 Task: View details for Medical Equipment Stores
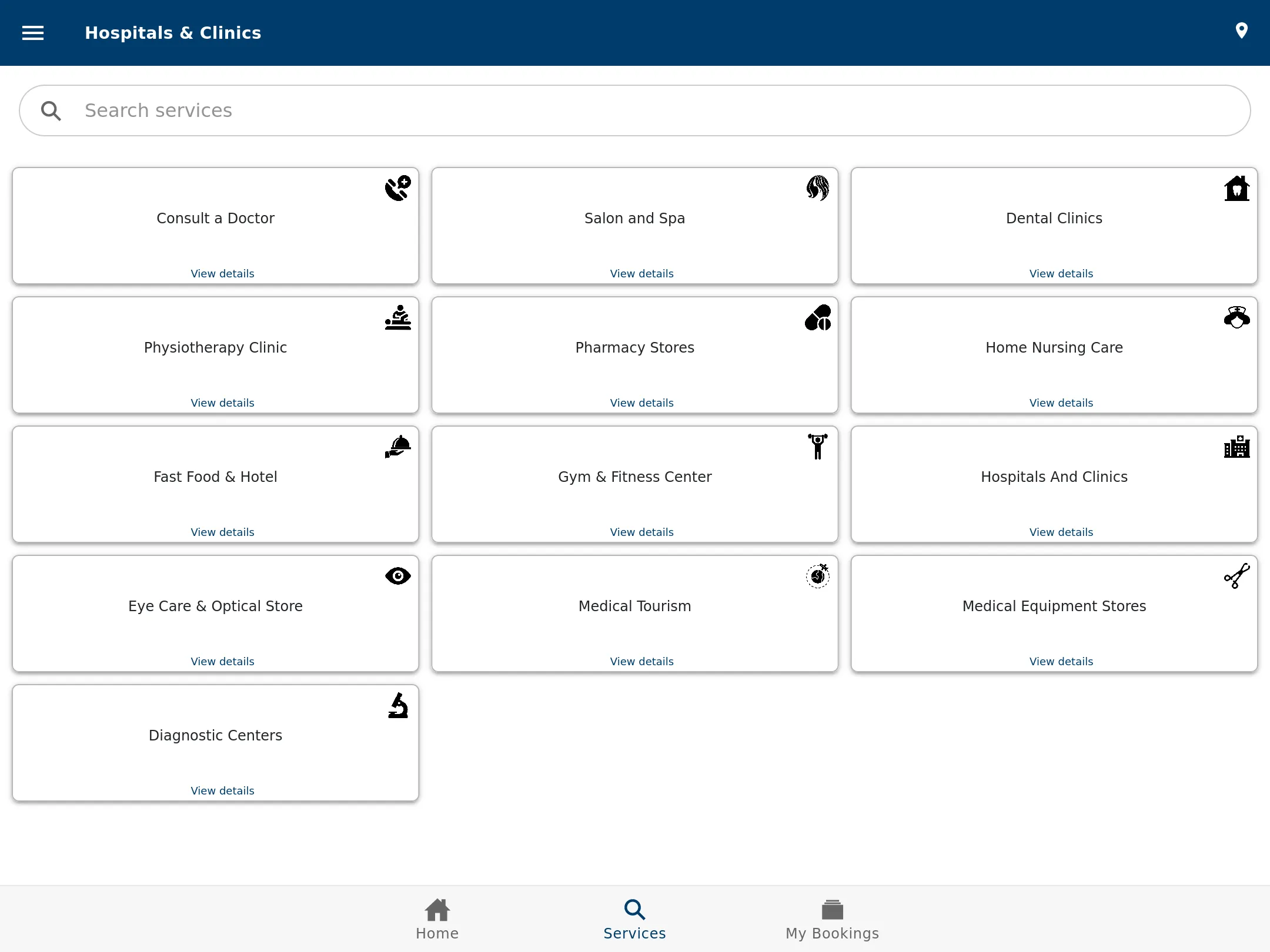(x=1061, y=662)
